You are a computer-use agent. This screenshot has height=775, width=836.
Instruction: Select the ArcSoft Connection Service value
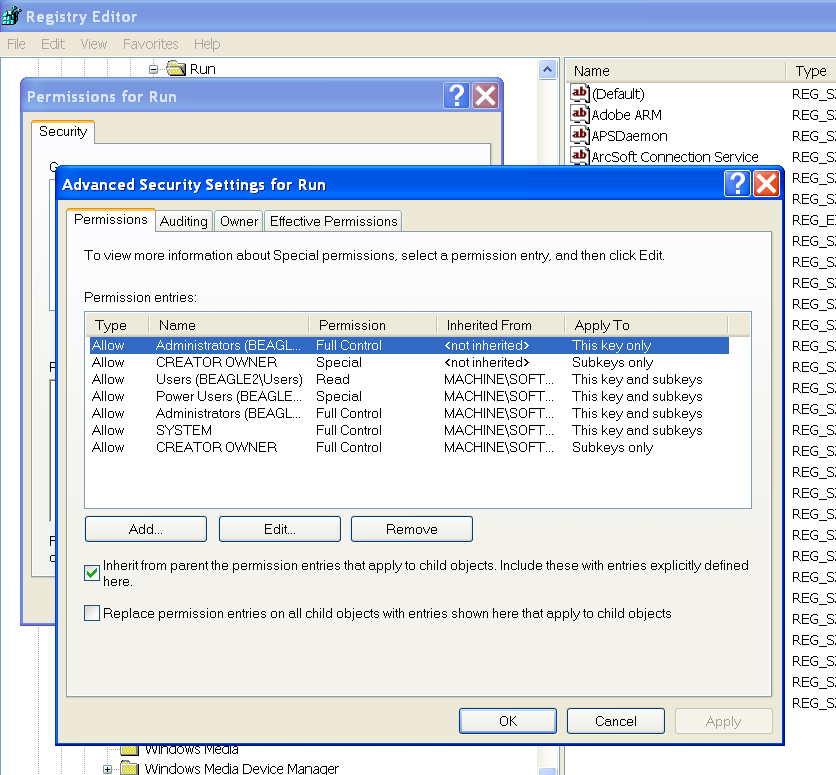pos(674,157)
